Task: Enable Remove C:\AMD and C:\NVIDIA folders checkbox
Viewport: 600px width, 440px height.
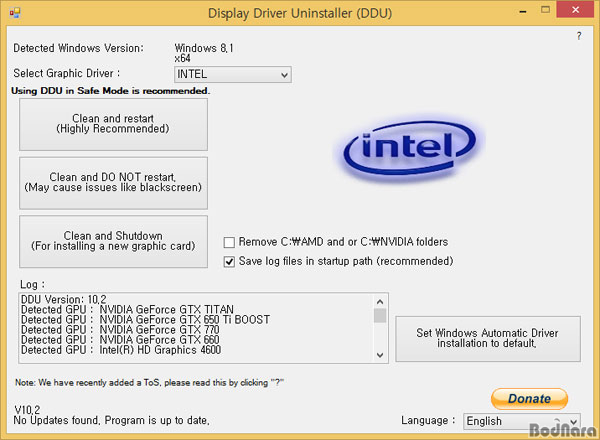Action: pyautogui.click(x=230, y=242)
